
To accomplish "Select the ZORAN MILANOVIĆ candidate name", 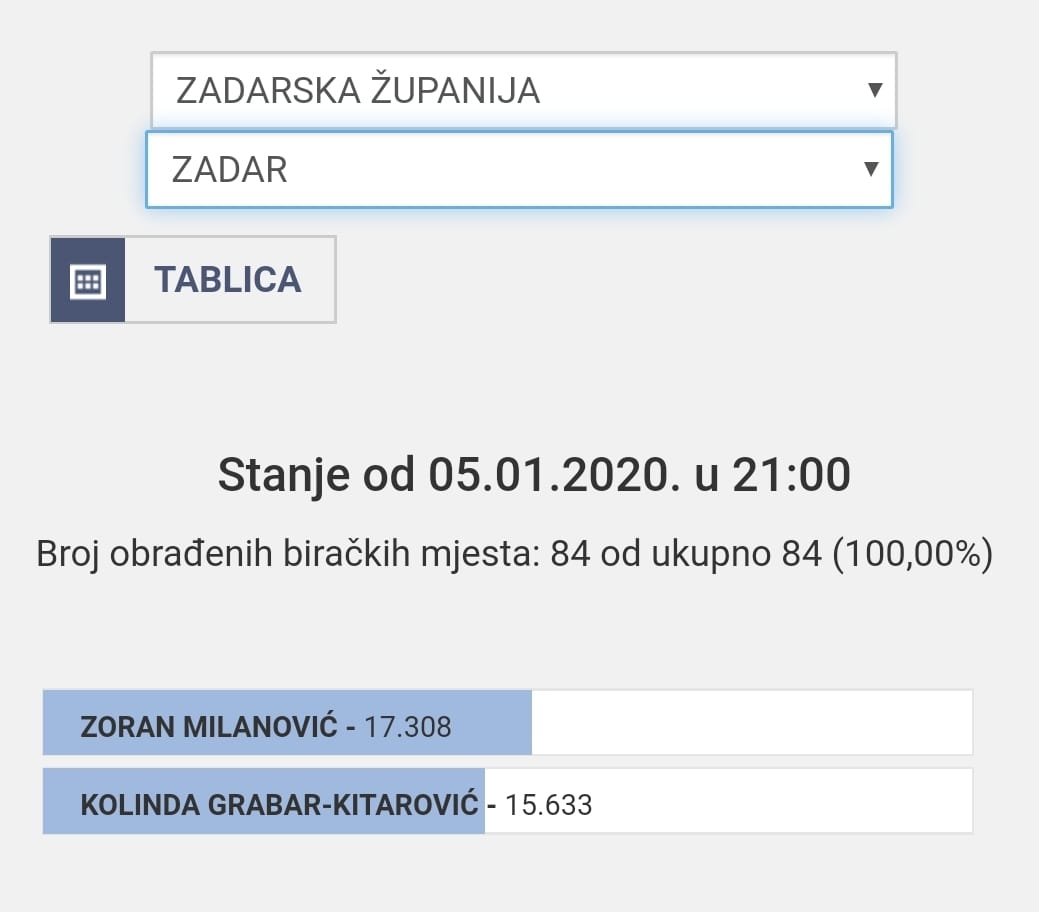I will [x=209, y=726].
